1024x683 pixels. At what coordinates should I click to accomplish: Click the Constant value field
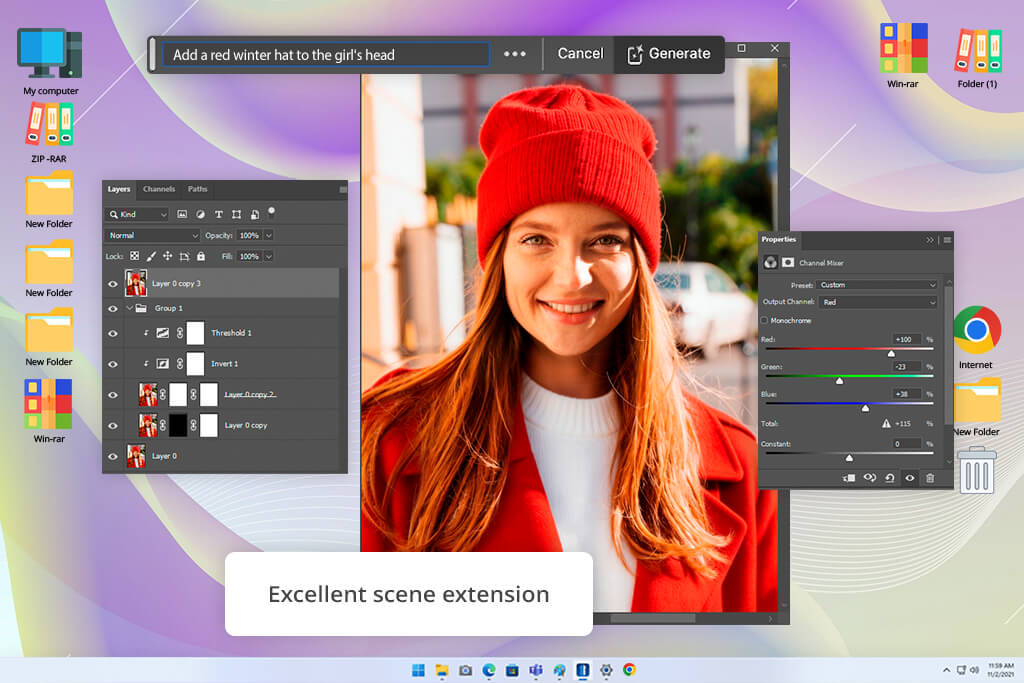coord(906,444)
